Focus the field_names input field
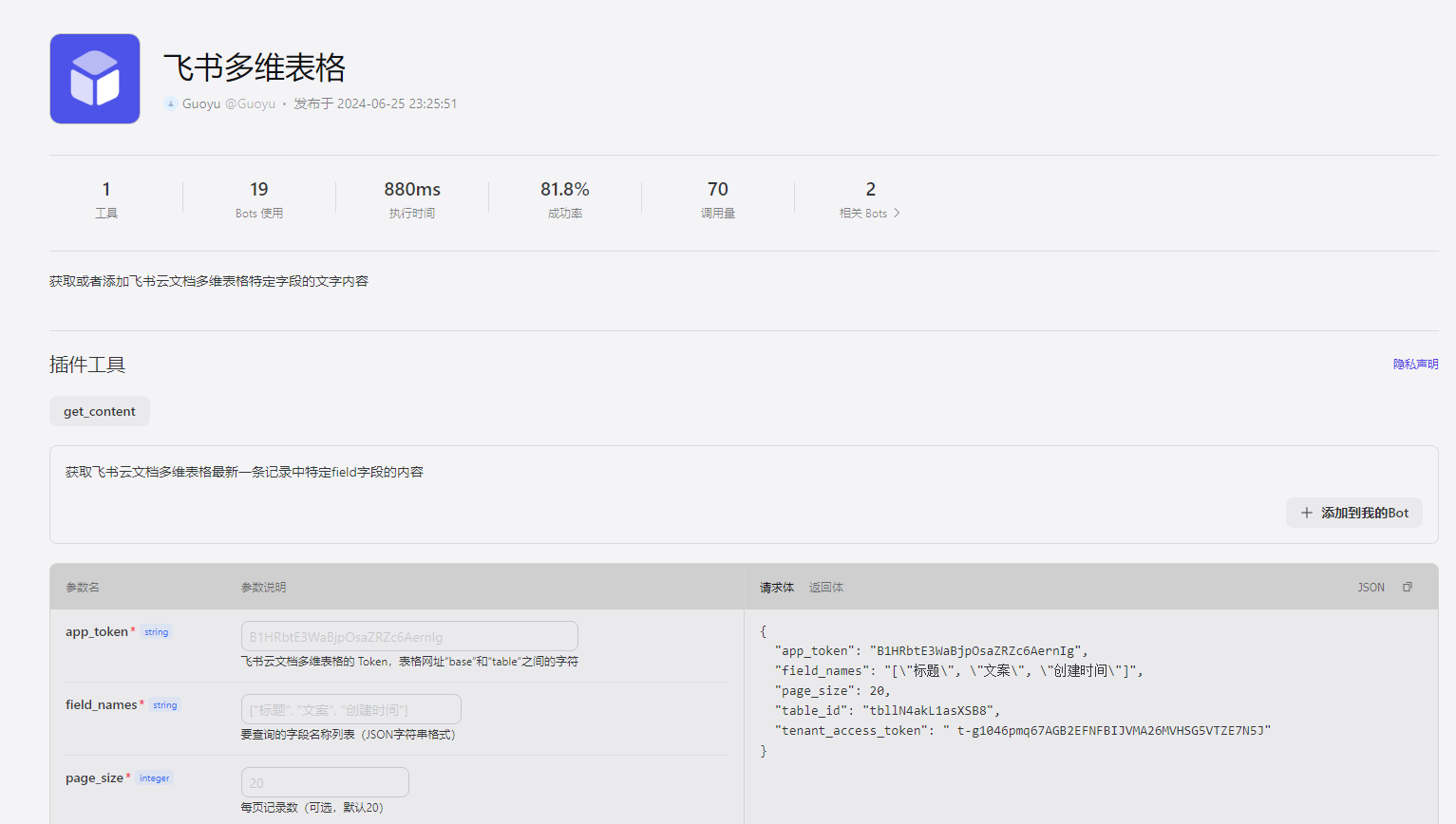Screen dimensions: 1456x824 point(351,709)
